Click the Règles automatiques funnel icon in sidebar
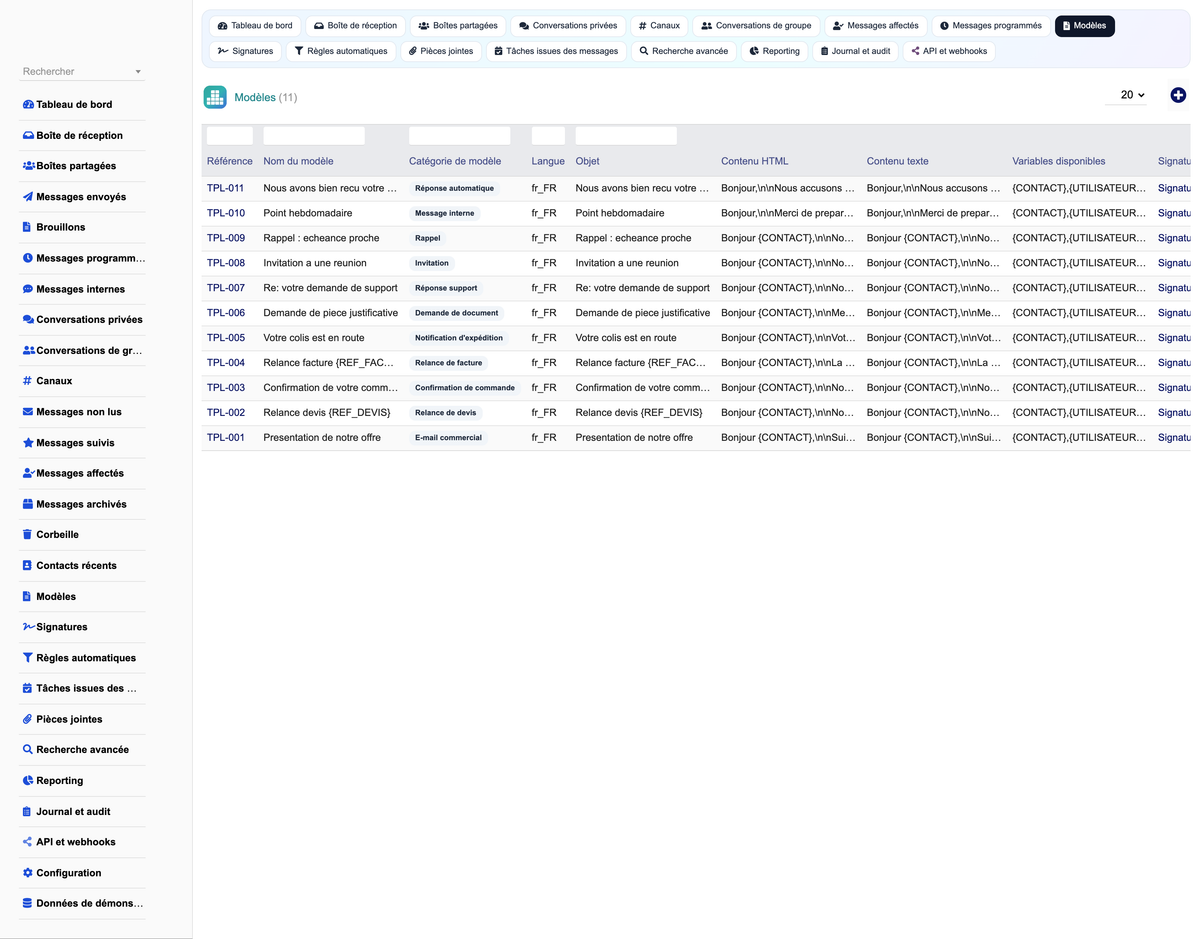Screen dimensions: 1200x939 point(28,658)
